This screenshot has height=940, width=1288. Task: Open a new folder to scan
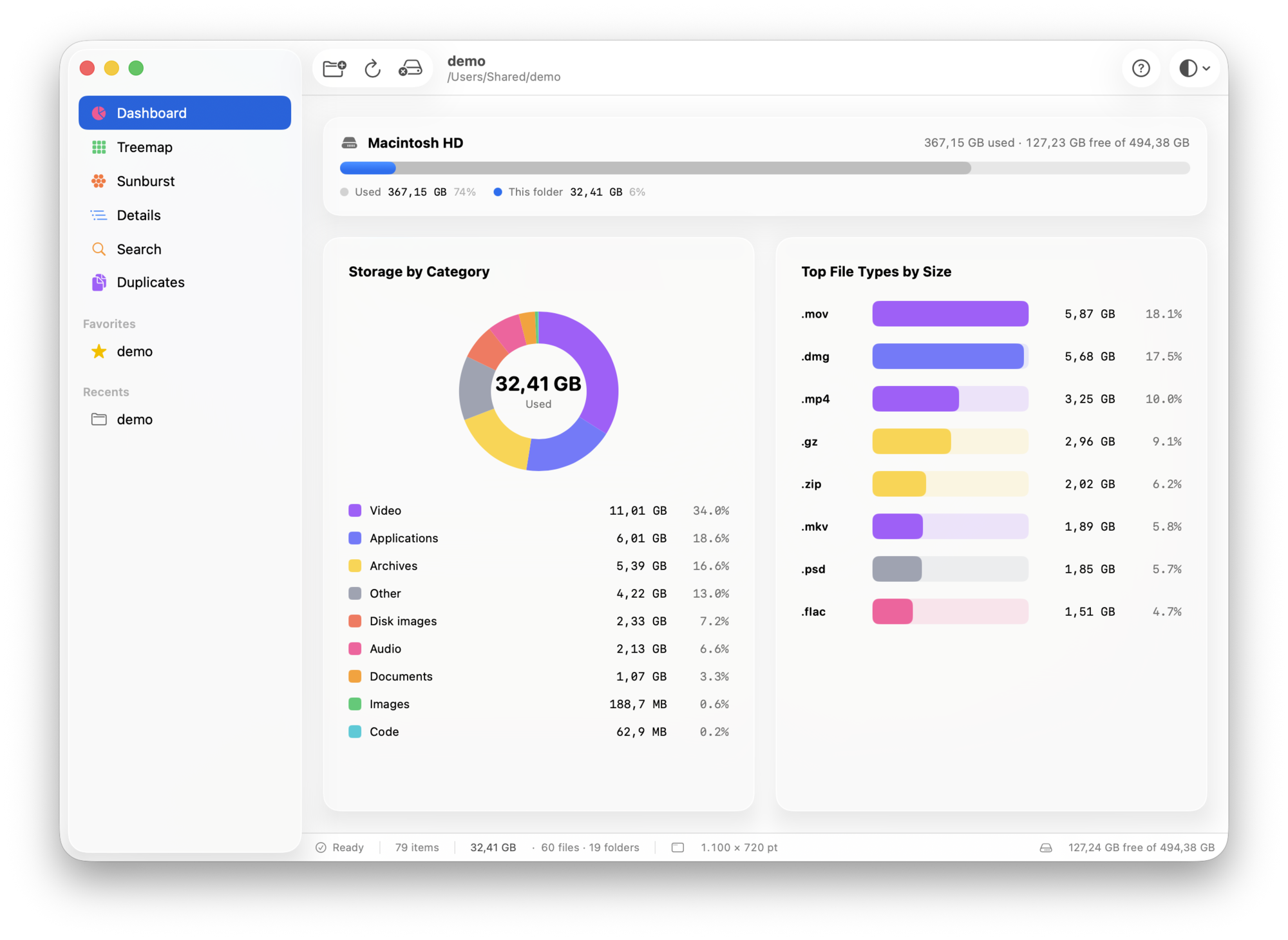(334, 68)
